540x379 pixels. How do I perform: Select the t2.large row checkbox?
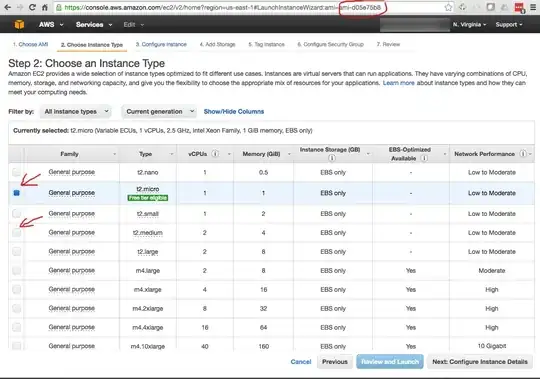16,252
